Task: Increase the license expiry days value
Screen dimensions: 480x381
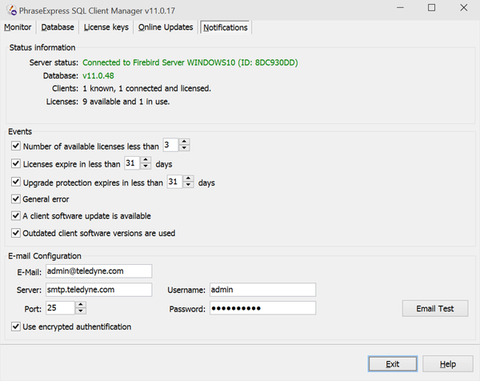Action: pos(146,160)
